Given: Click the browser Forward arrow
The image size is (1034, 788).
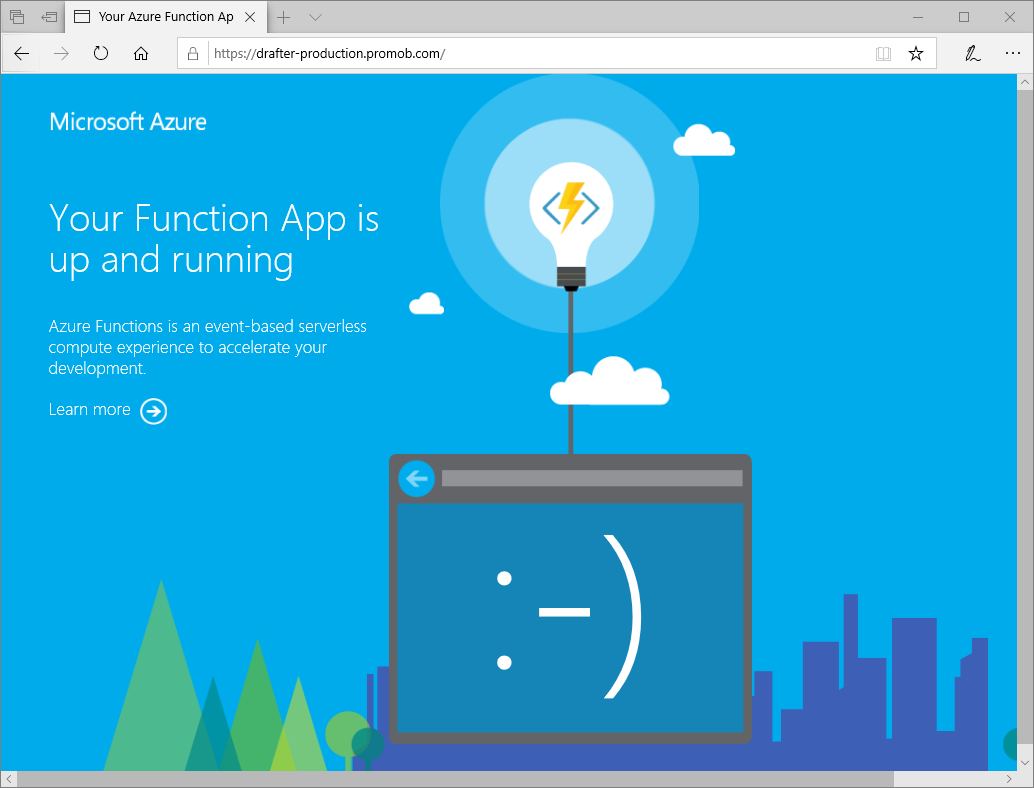Looking at the screenshot, I should [61, 53].
